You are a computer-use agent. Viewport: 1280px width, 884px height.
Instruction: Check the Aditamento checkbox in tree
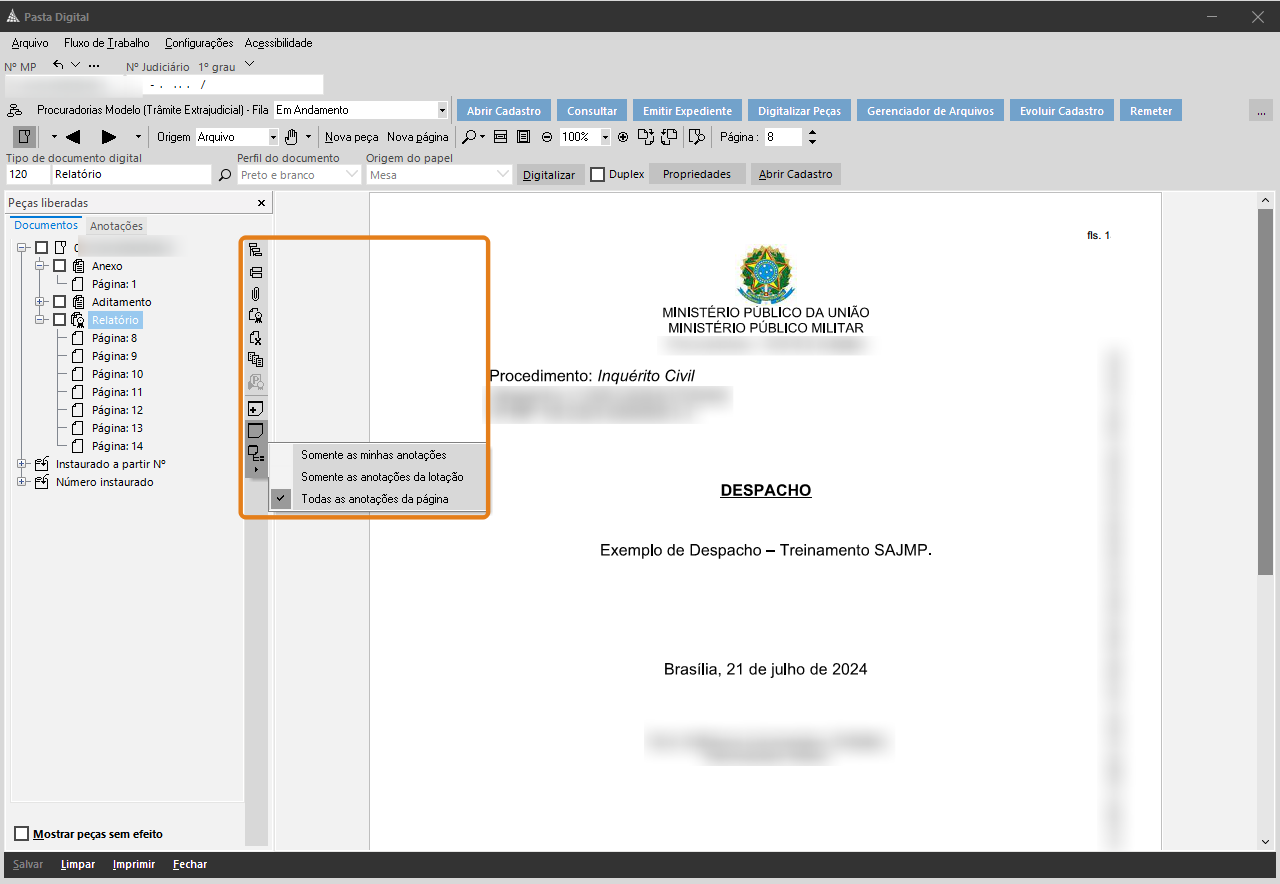point(60,302)
